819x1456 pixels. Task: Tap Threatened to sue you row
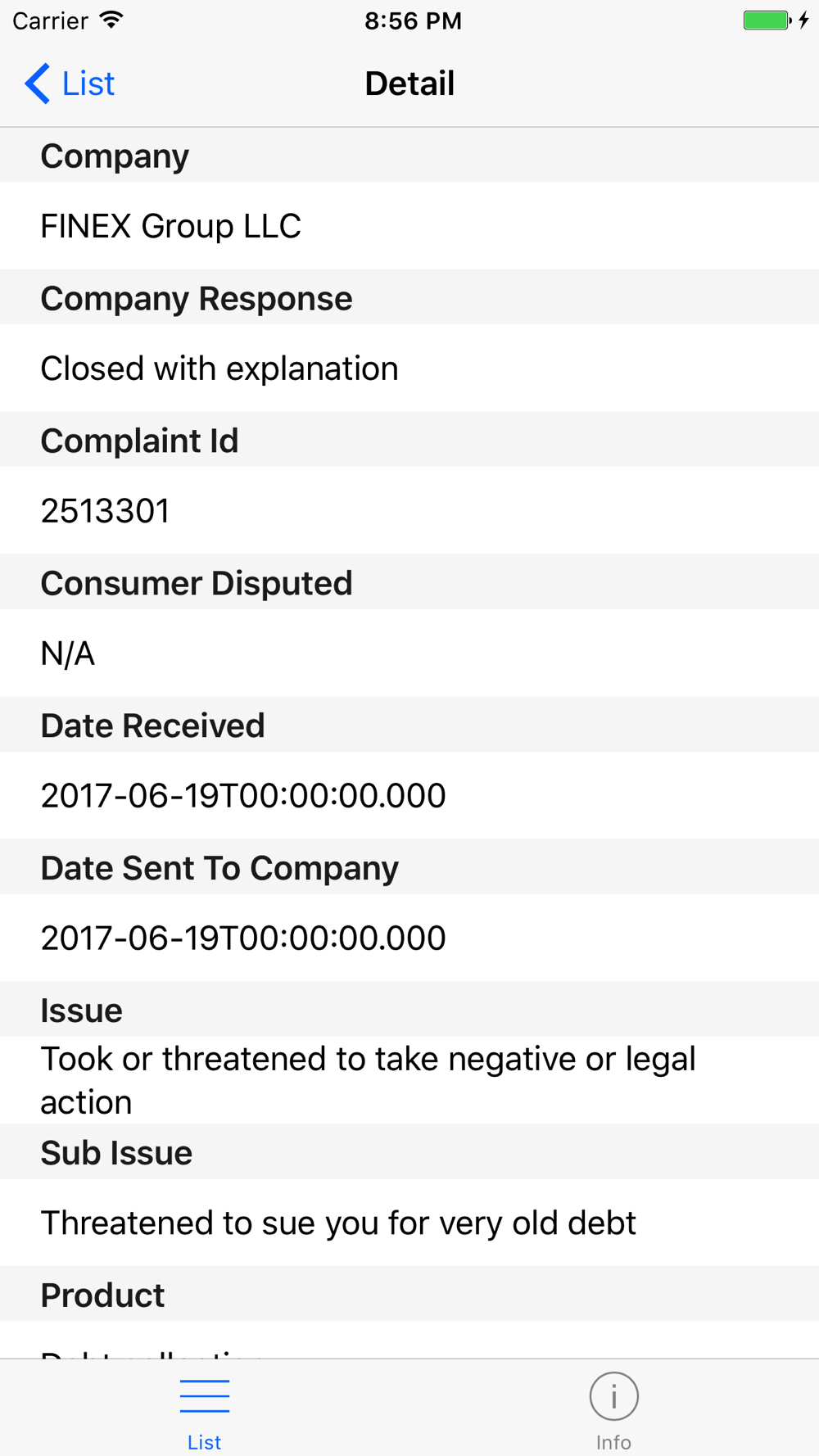point(409,1223)
